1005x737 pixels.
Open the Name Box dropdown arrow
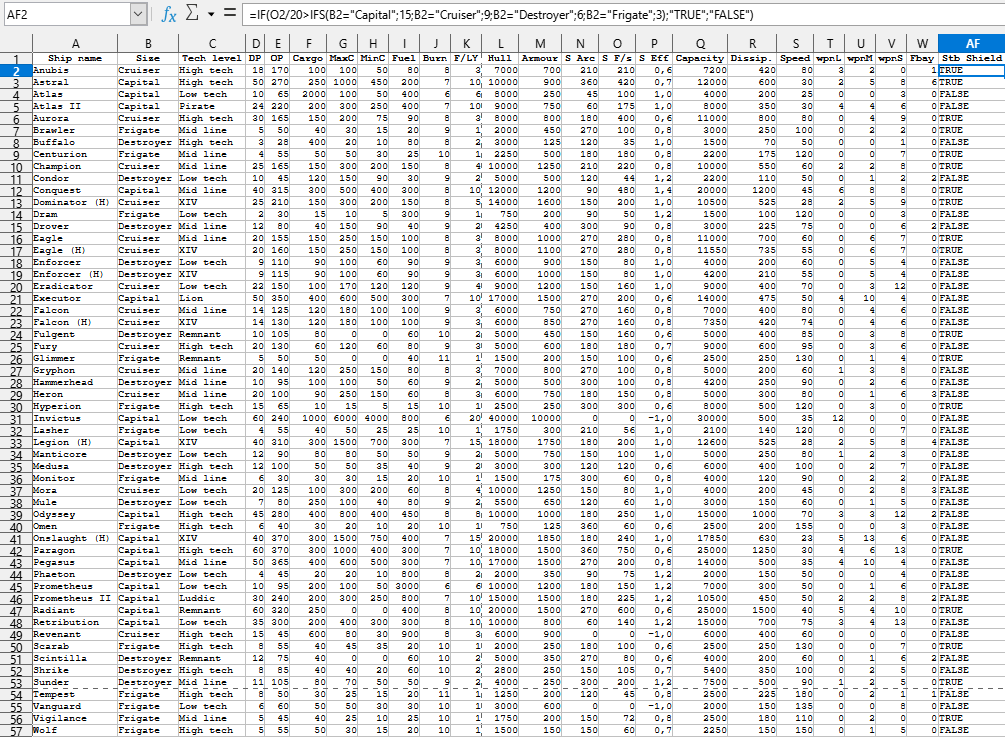138,14
